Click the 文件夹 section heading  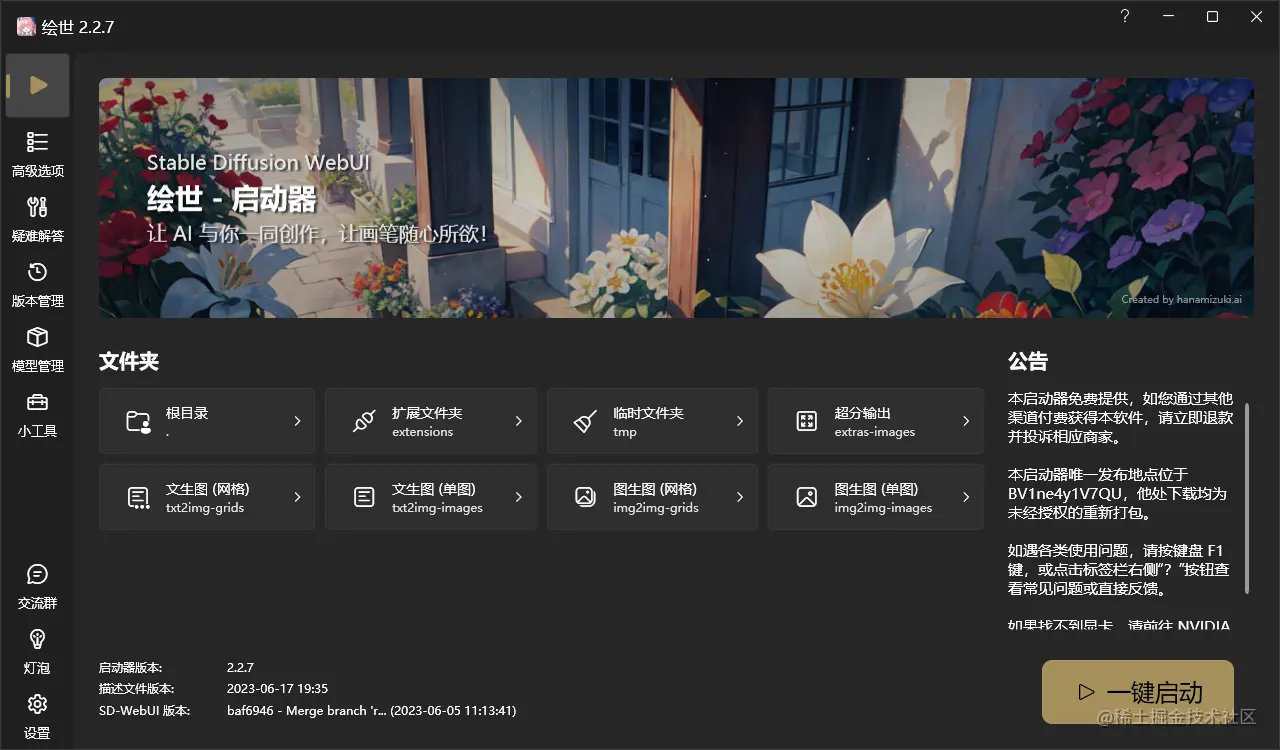[129, 361]
